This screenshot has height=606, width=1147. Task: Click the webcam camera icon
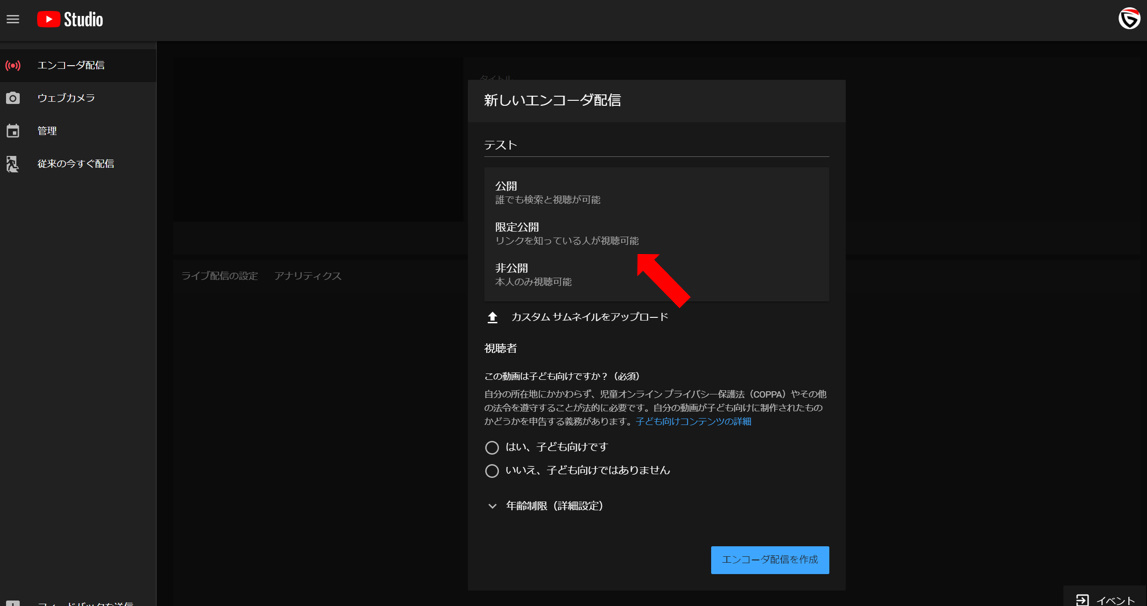coord(13,98)
